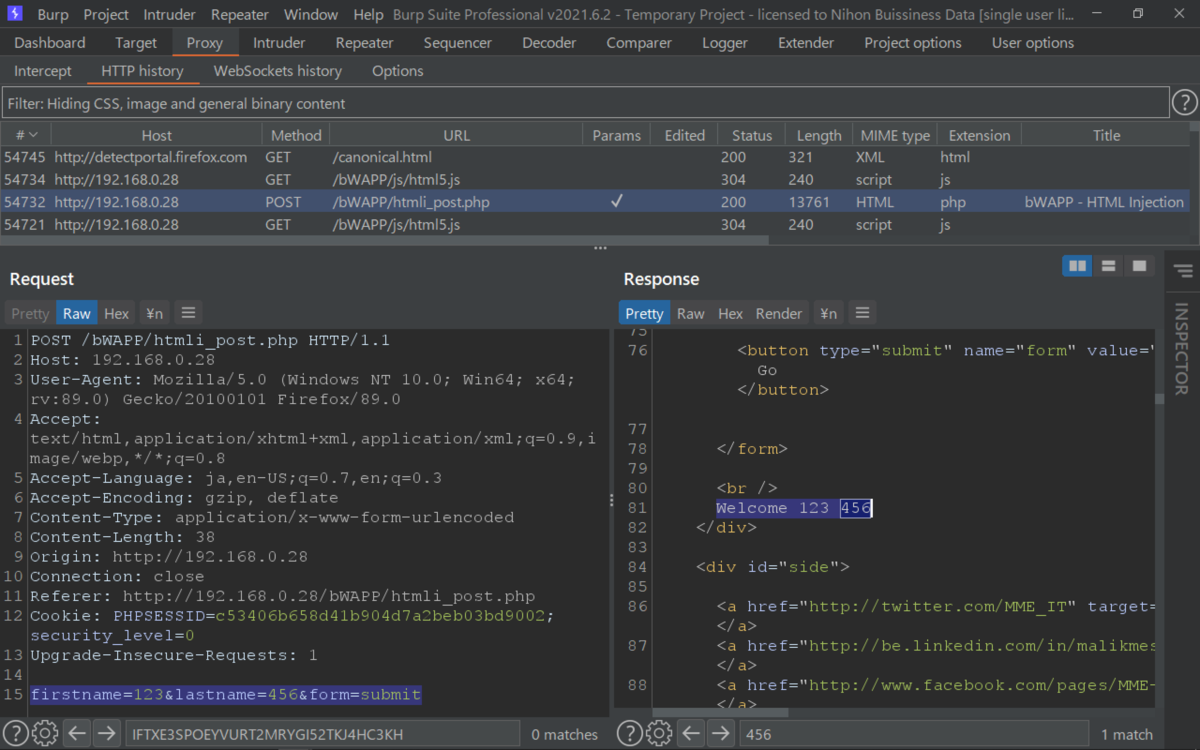Screen dimensions: 1200x750
Task: Open request message editor hamburger menu
Action: pos(188,313)
